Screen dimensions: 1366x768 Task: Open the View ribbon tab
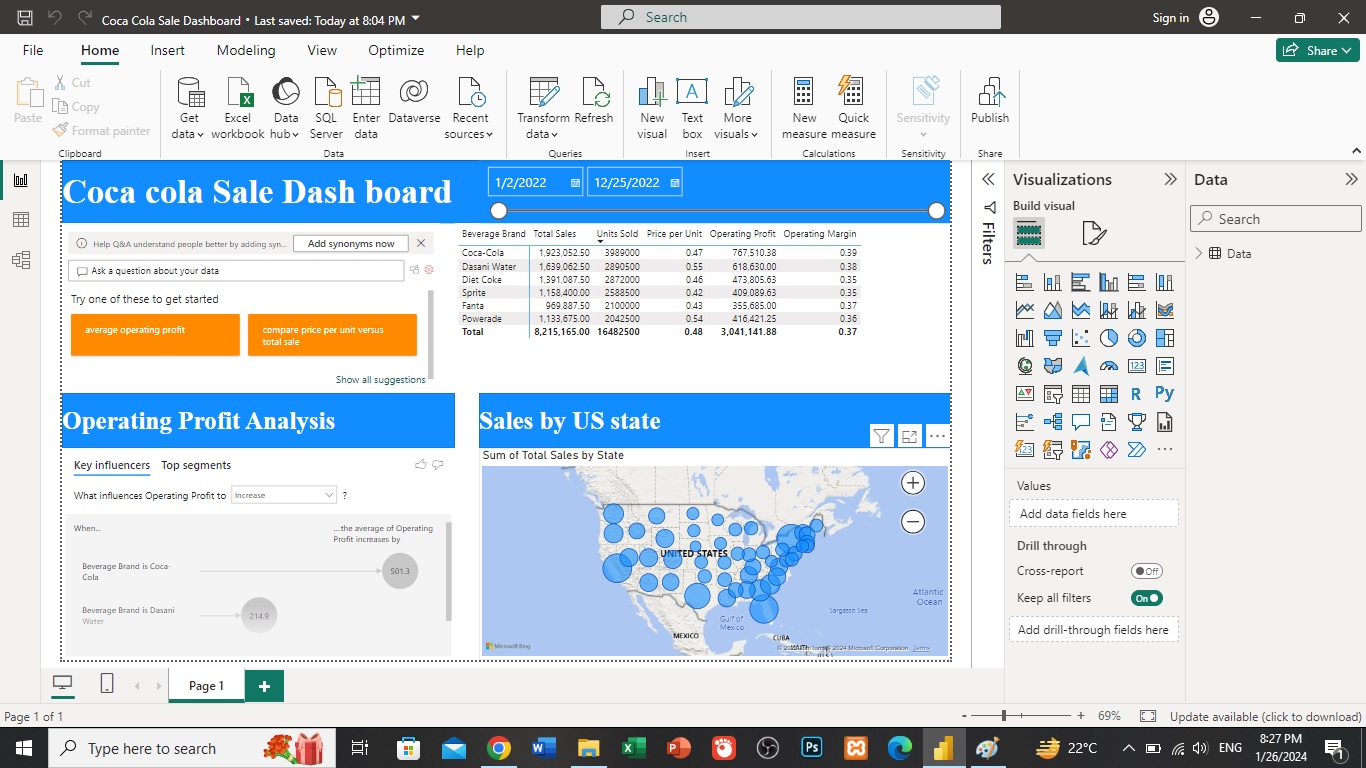322,50
